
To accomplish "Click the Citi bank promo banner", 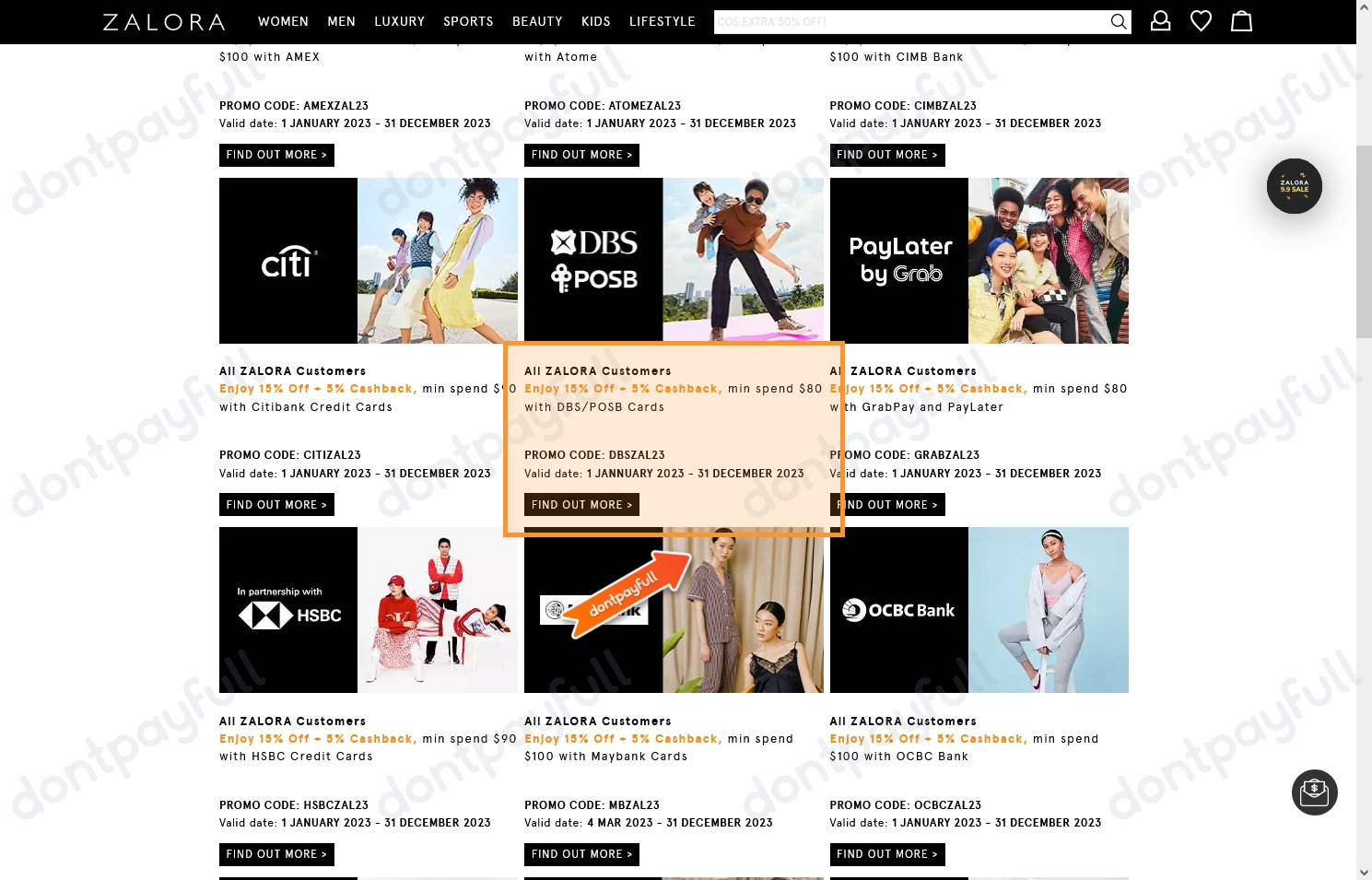I will [x=369, y=261].
